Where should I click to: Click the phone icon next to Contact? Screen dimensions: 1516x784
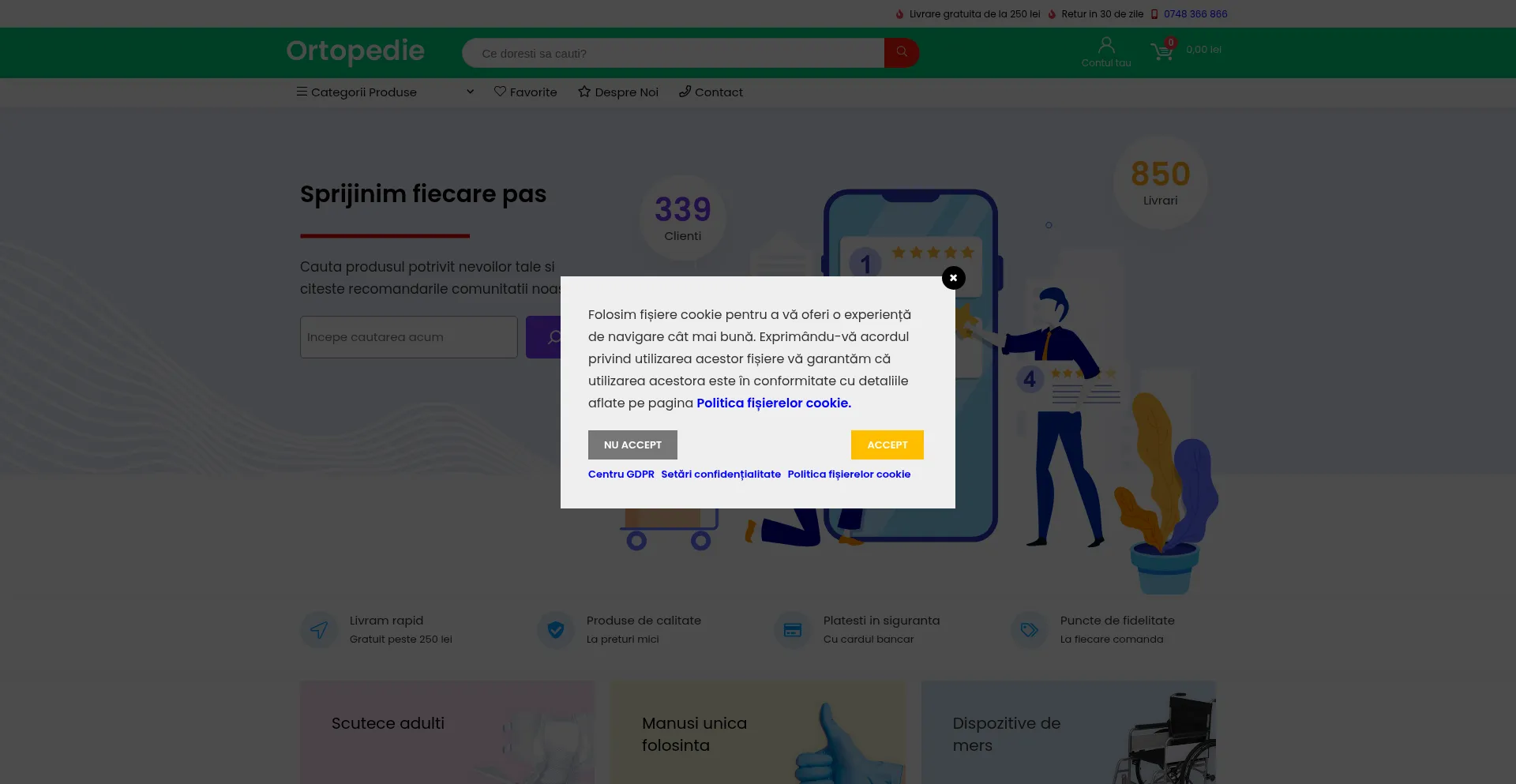tap(685, 92)
